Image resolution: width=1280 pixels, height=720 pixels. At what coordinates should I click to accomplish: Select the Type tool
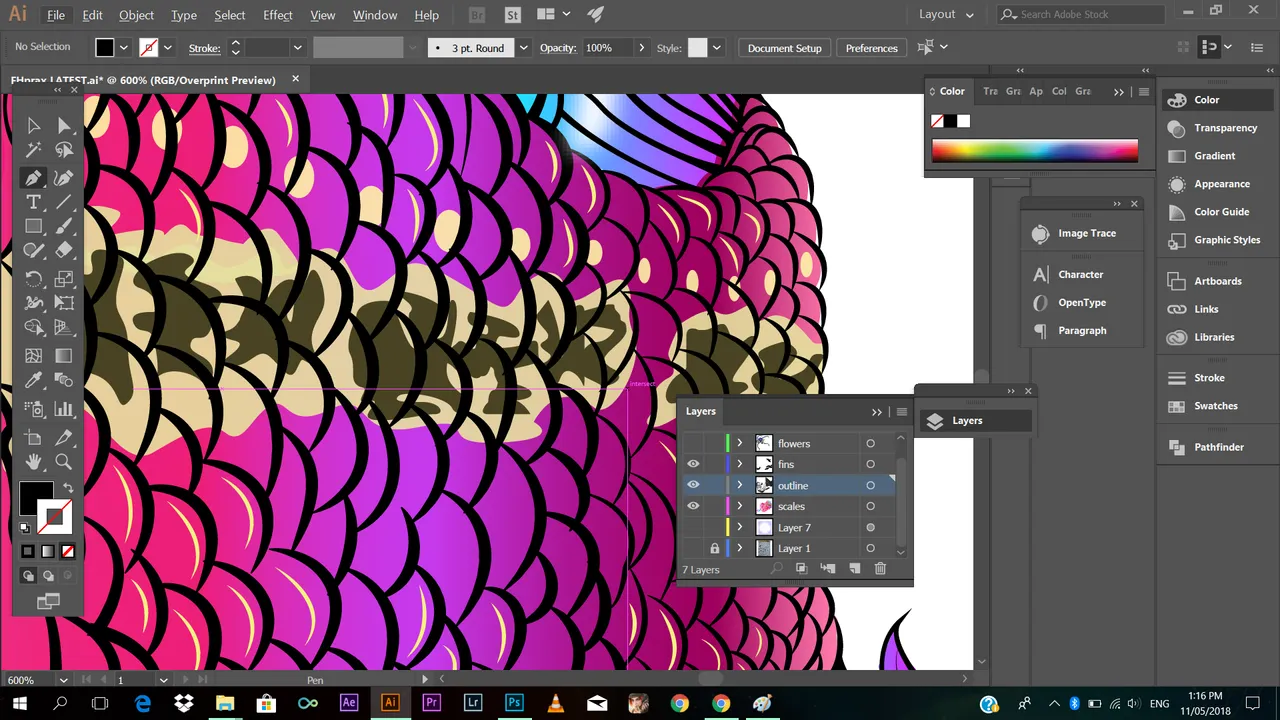[x=33, y=202]
